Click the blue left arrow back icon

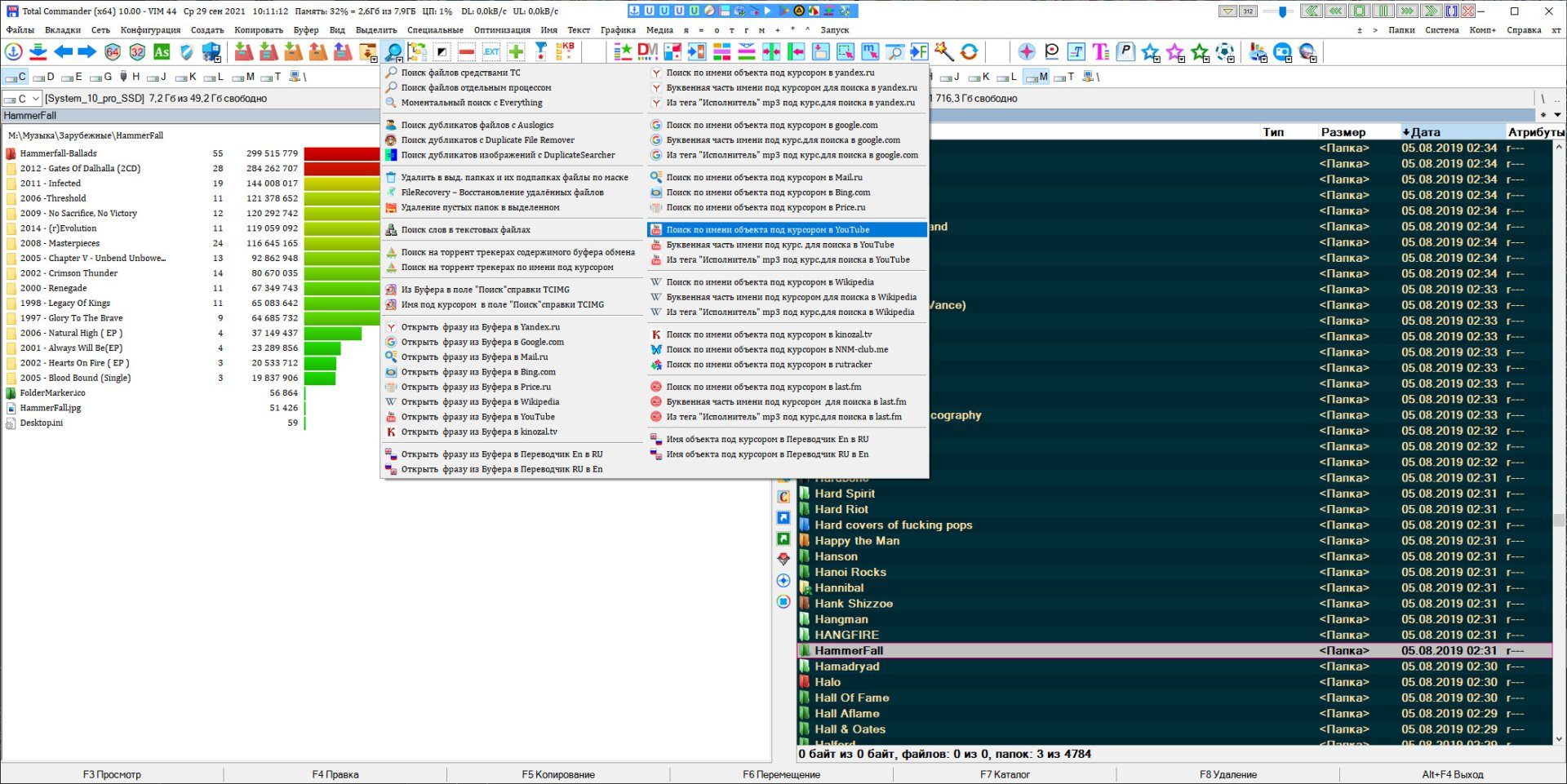coord(63,52)
